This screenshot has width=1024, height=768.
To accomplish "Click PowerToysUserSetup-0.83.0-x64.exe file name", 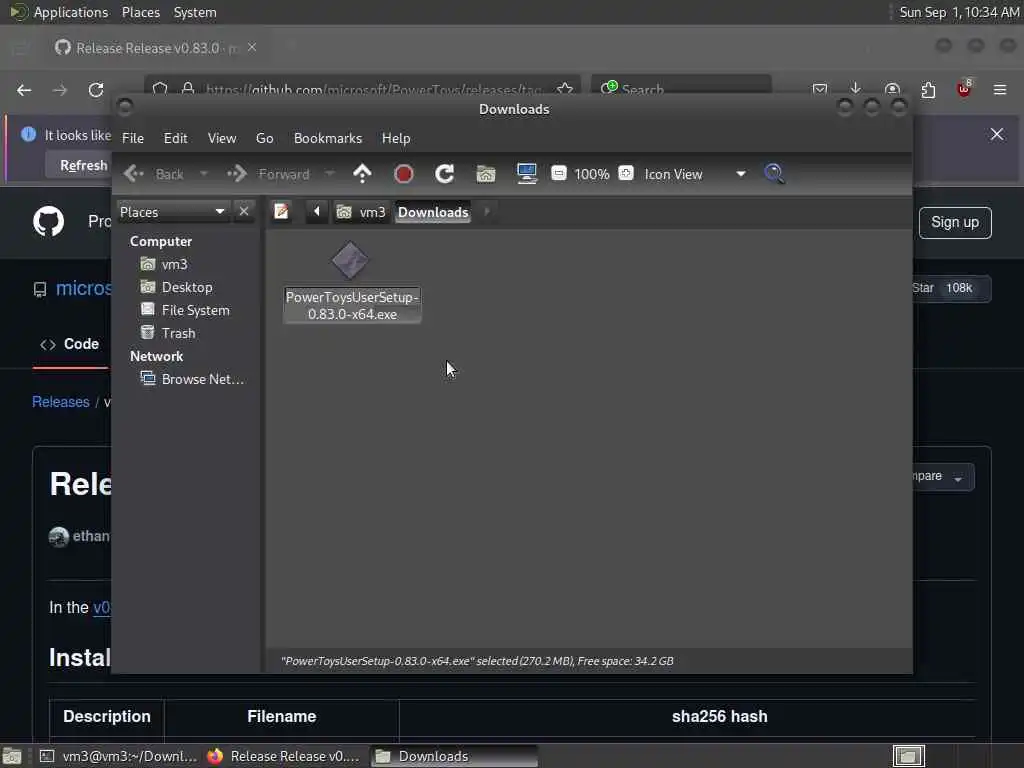I will click(x=352, y=306).
